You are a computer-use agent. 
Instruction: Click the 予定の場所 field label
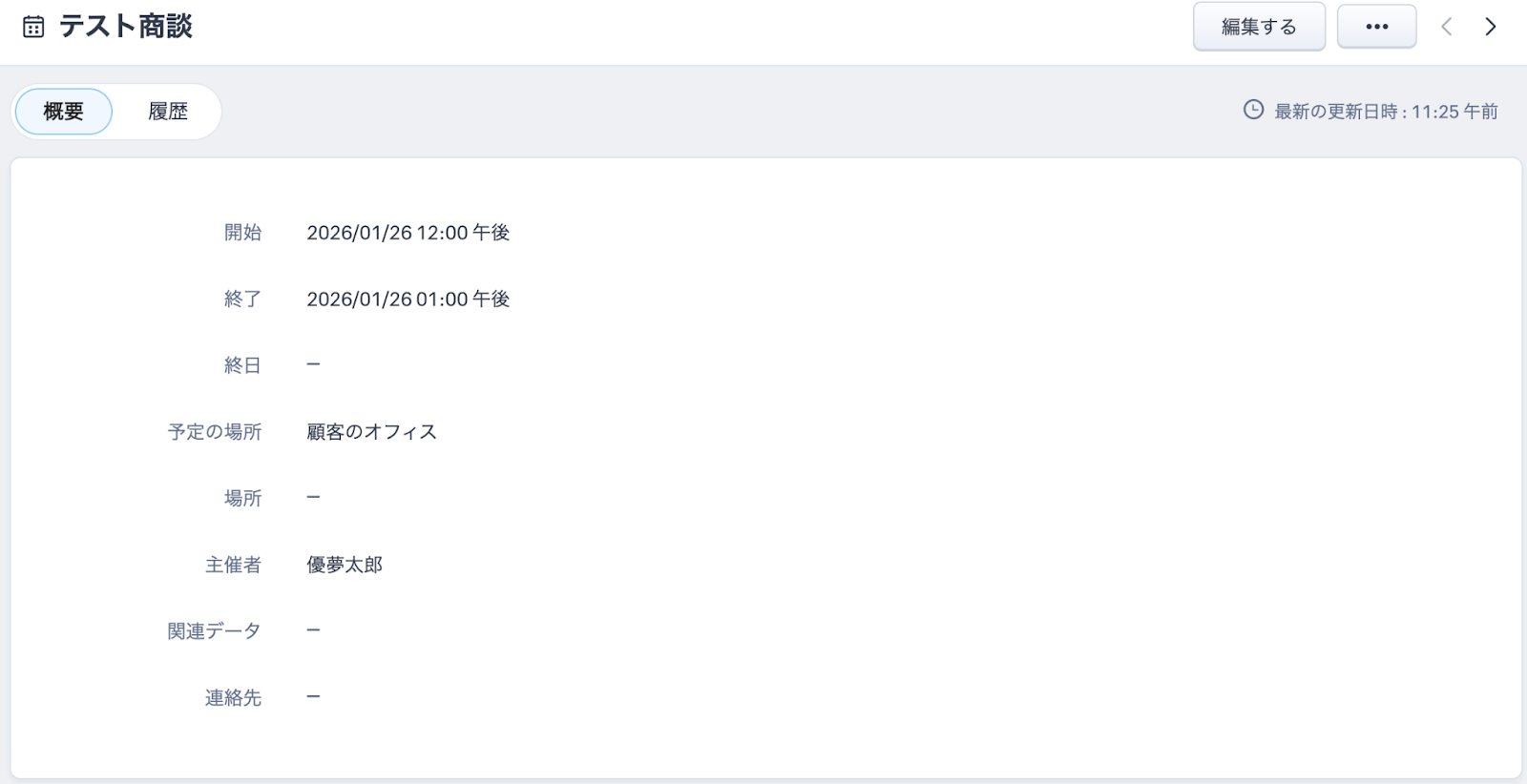coord(215,432)
